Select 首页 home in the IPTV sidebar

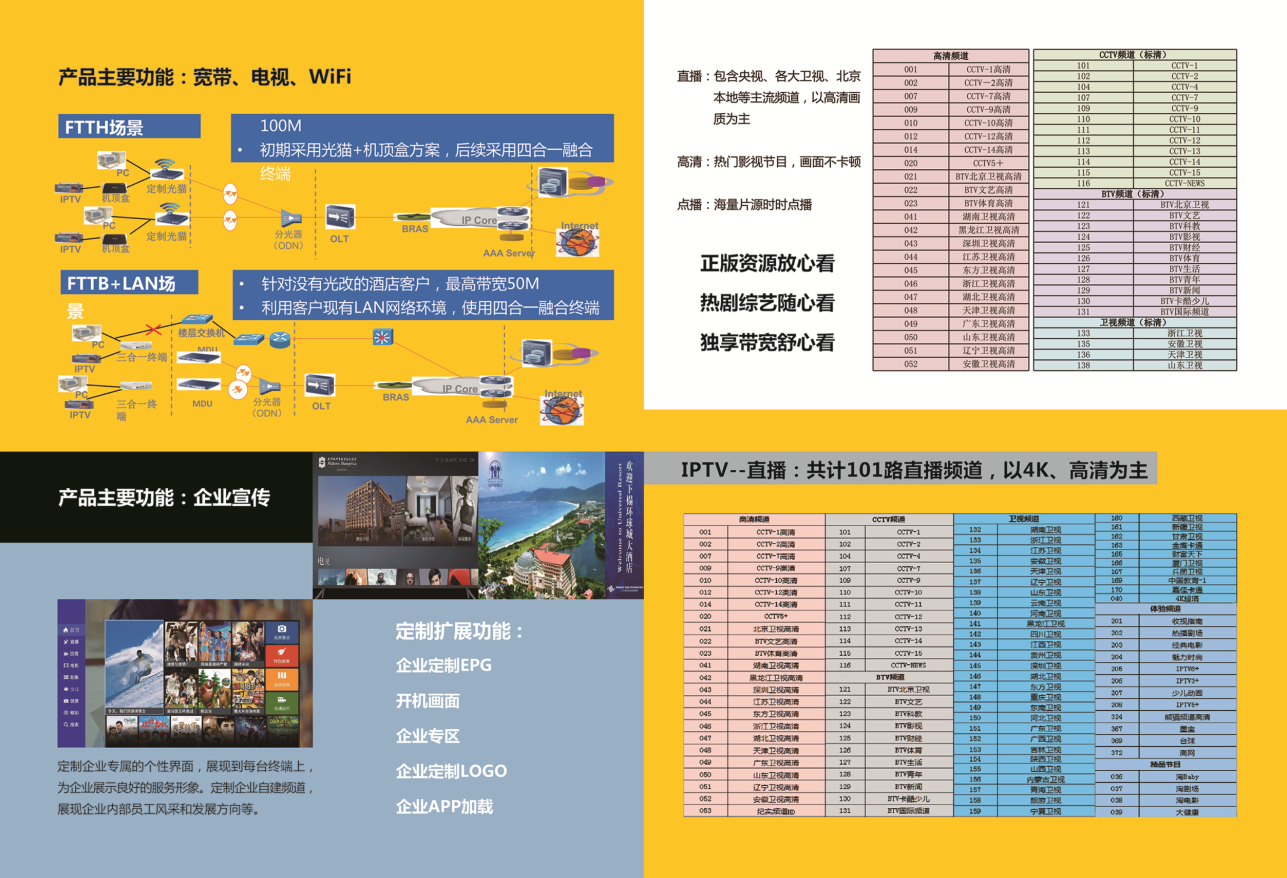point(72,630)
